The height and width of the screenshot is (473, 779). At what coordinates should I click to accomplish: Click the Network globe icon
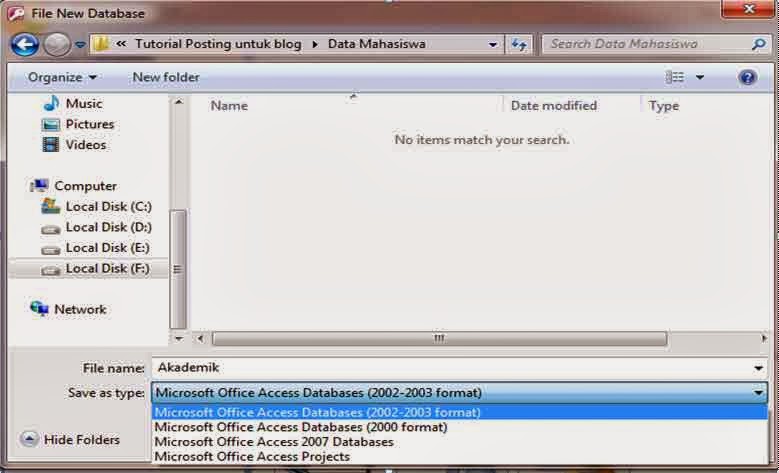(x=39, y=308)
